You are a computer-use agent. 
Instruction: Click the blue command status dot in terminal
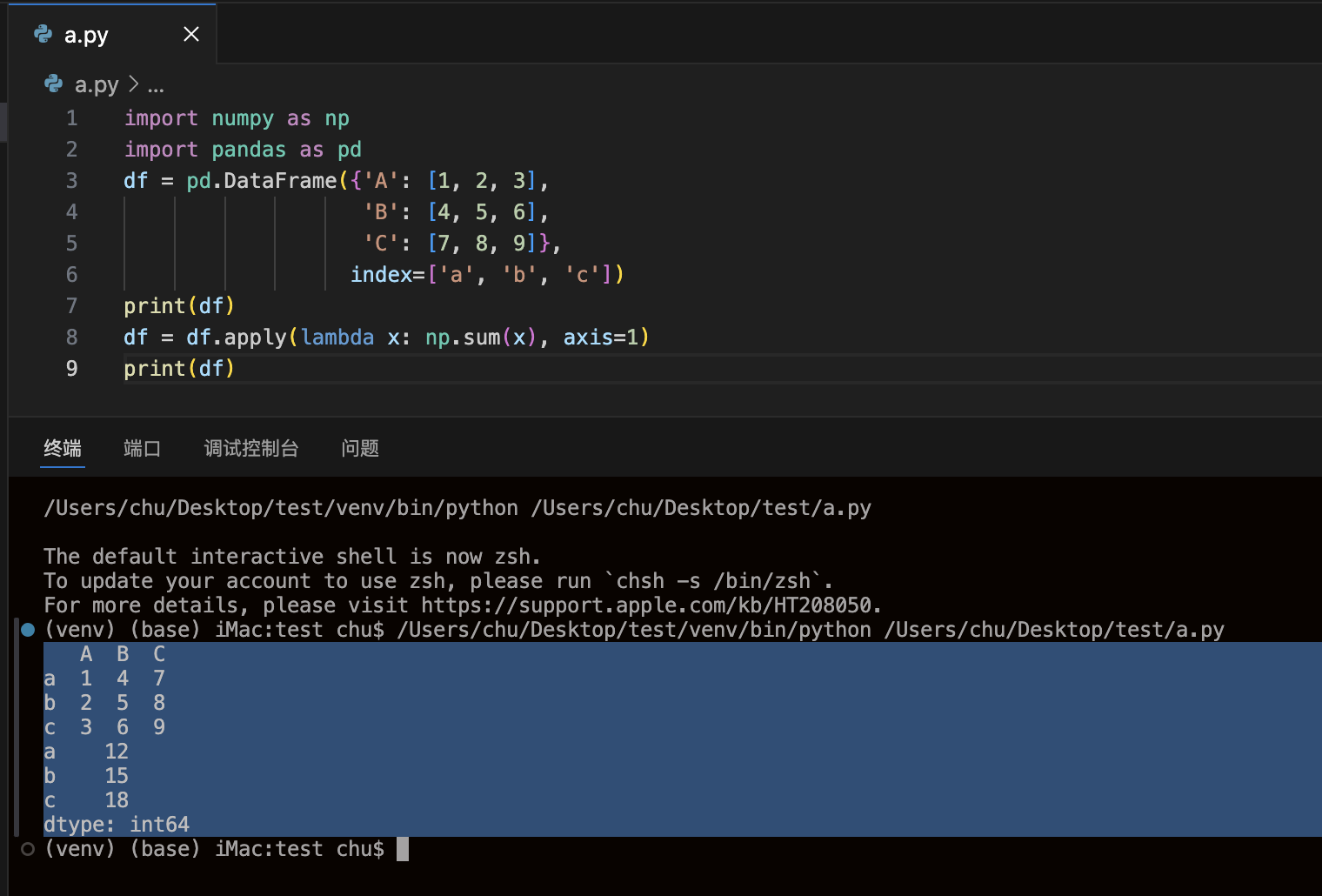[x=28, y=630]
